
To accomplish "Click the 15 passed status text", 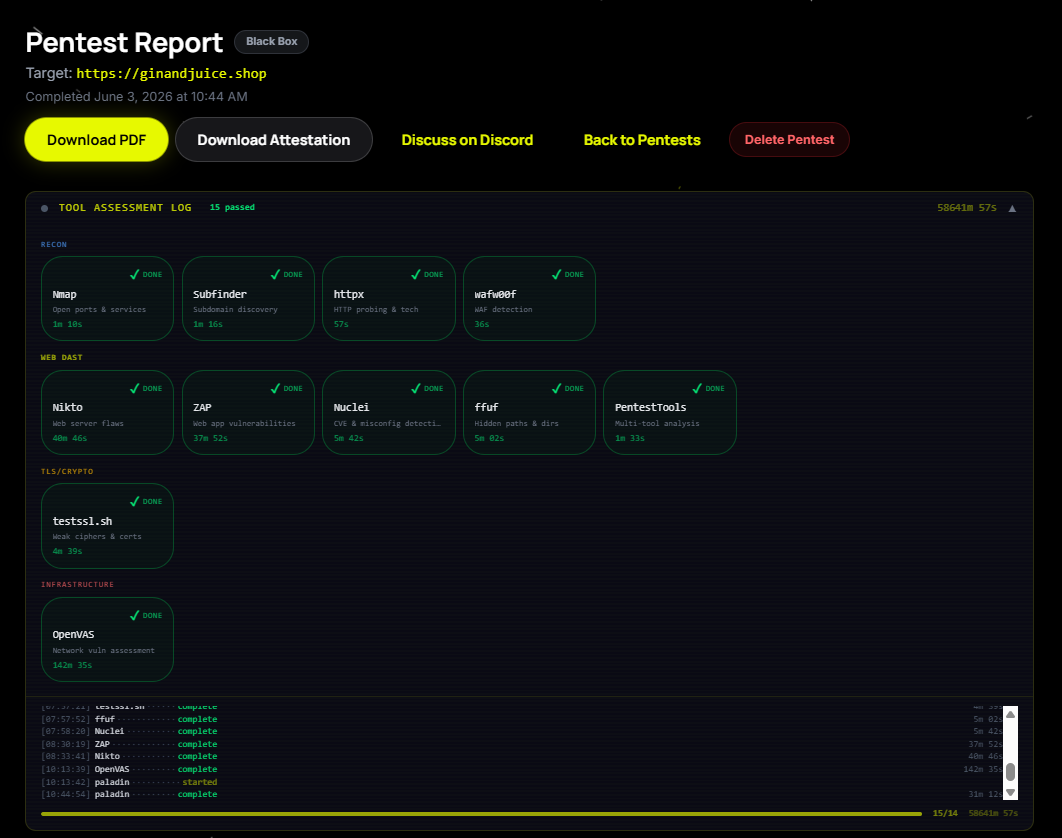I will pyautogui.click(x=232, y=207).
